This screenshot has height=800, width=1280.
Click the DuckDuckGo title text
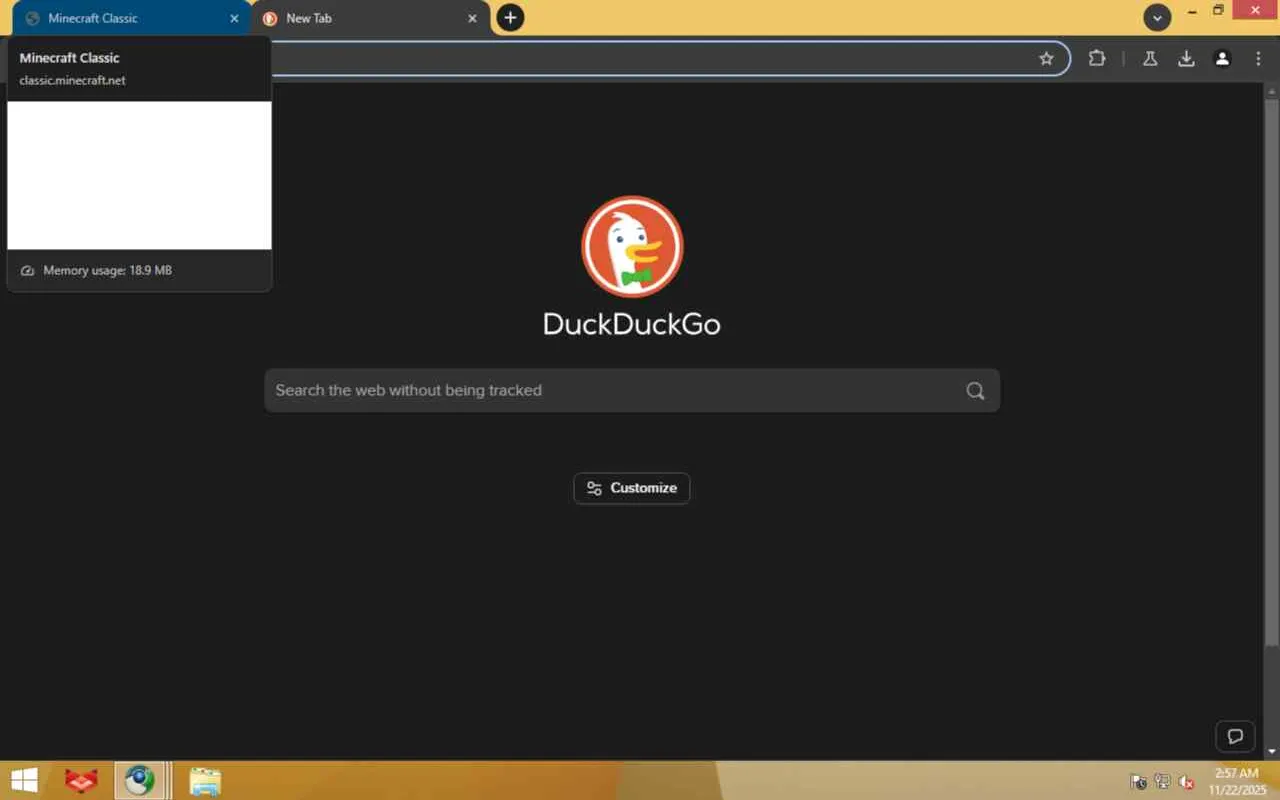tap(632, 324)
